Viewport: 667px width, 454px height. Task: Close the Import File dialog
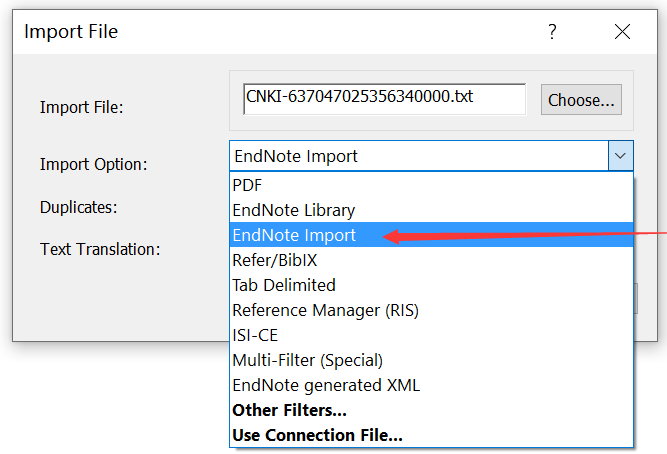[622, 32]
